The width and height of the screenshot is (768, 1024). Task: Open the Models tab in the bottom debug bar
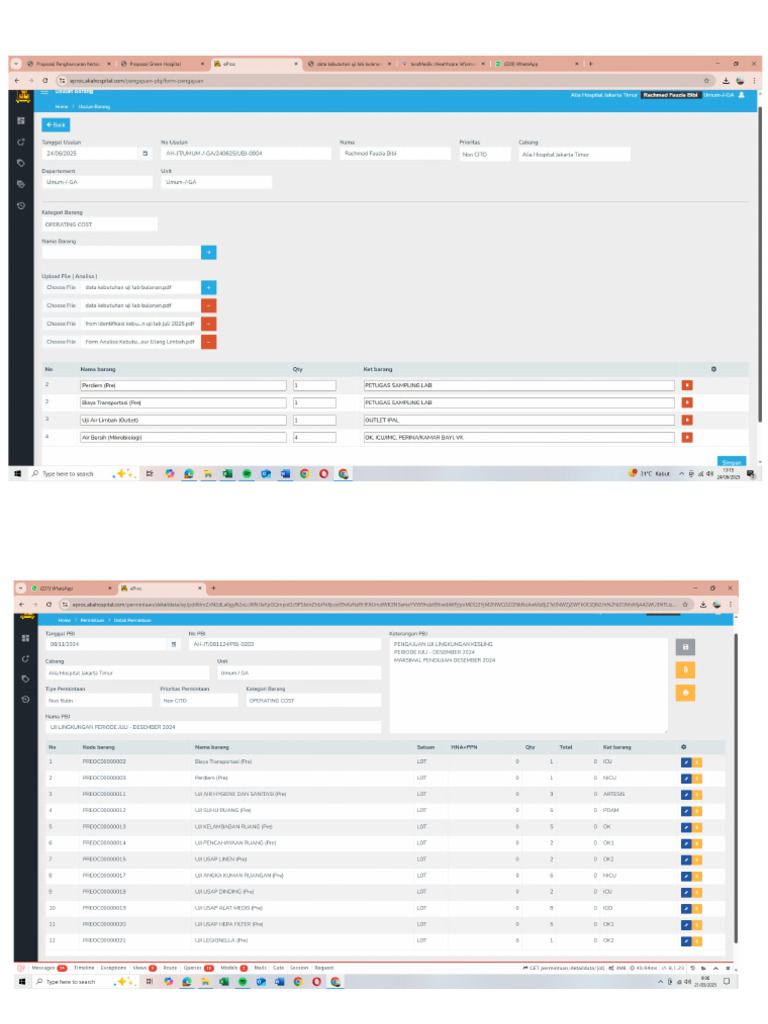tap(234, 968)
